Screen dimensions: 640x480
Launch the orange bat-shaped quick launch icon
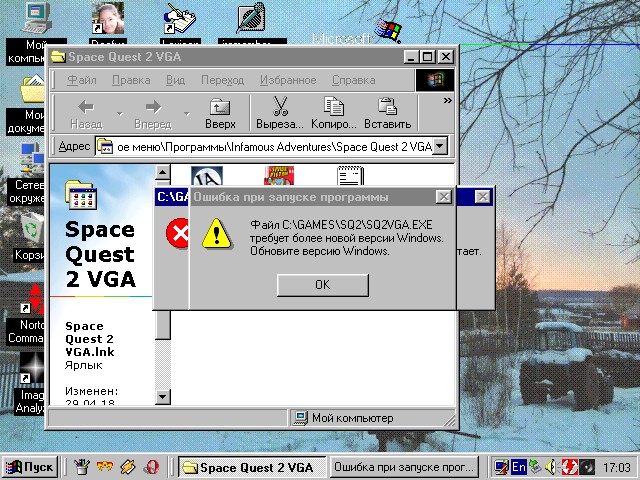click(104, 466)
